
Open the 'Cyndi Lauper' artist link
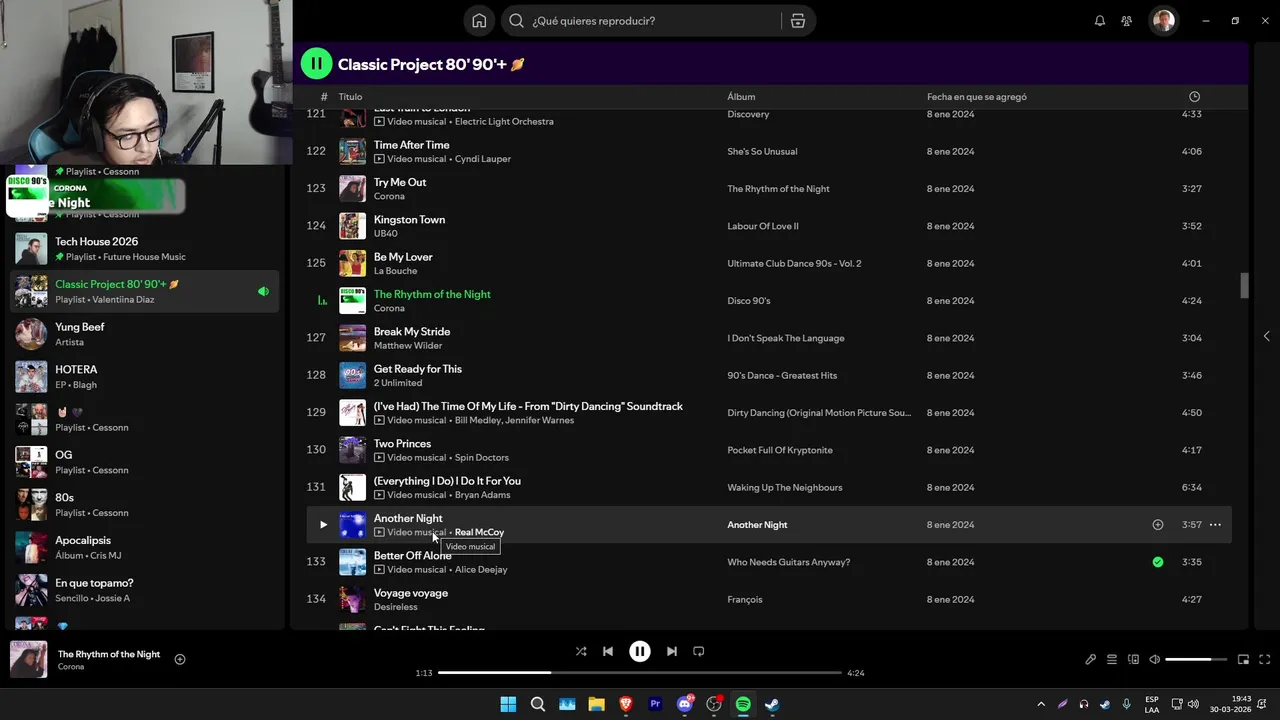(483, 159)
